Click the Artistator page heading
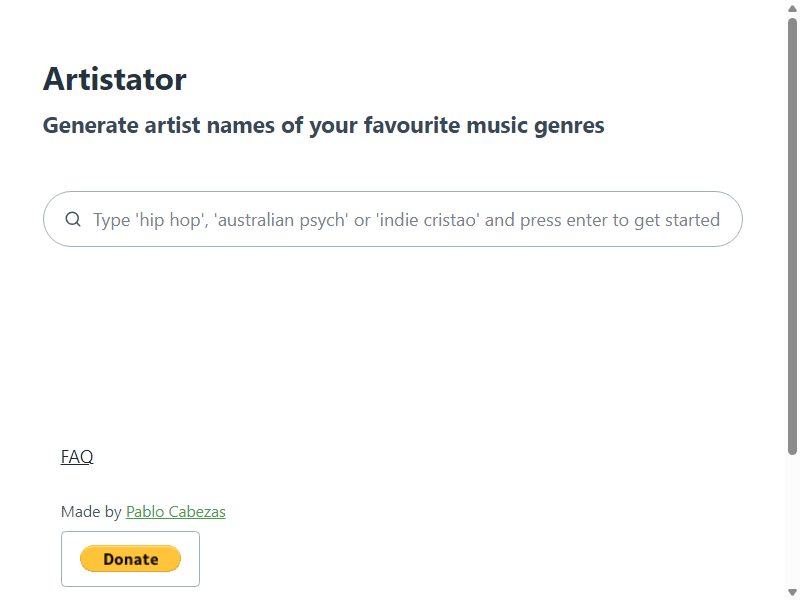The image size is (800, 600). [115, 79]
